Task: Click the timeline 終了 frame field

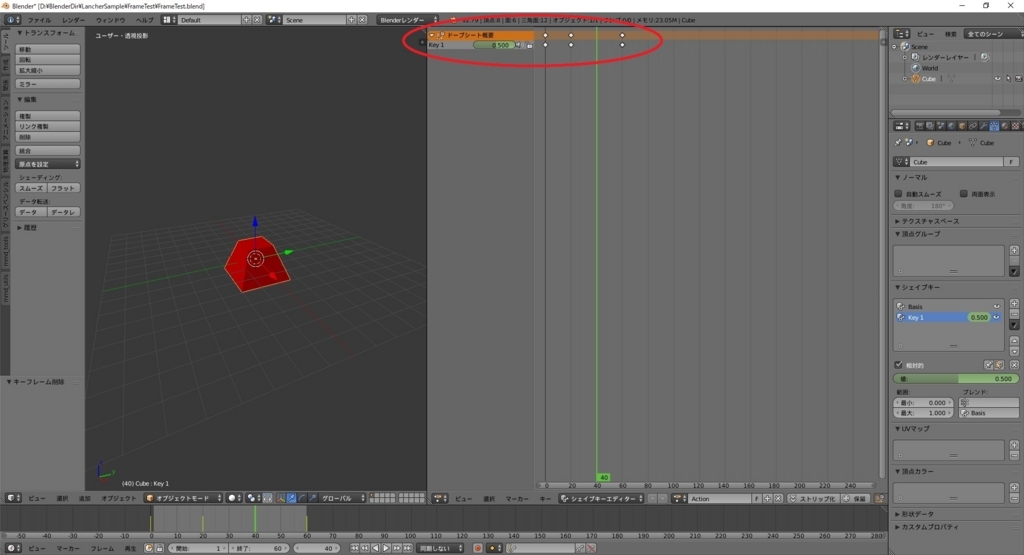Action: click(259, 548)
